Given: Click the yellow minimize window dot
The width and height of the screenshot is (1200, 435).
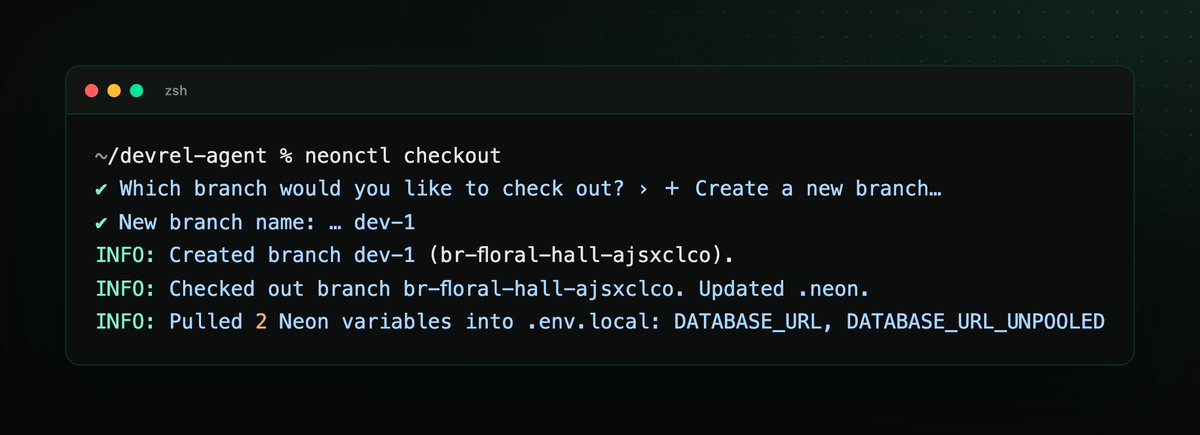Looking at the screenshot, I should click(x=114, y=91).
